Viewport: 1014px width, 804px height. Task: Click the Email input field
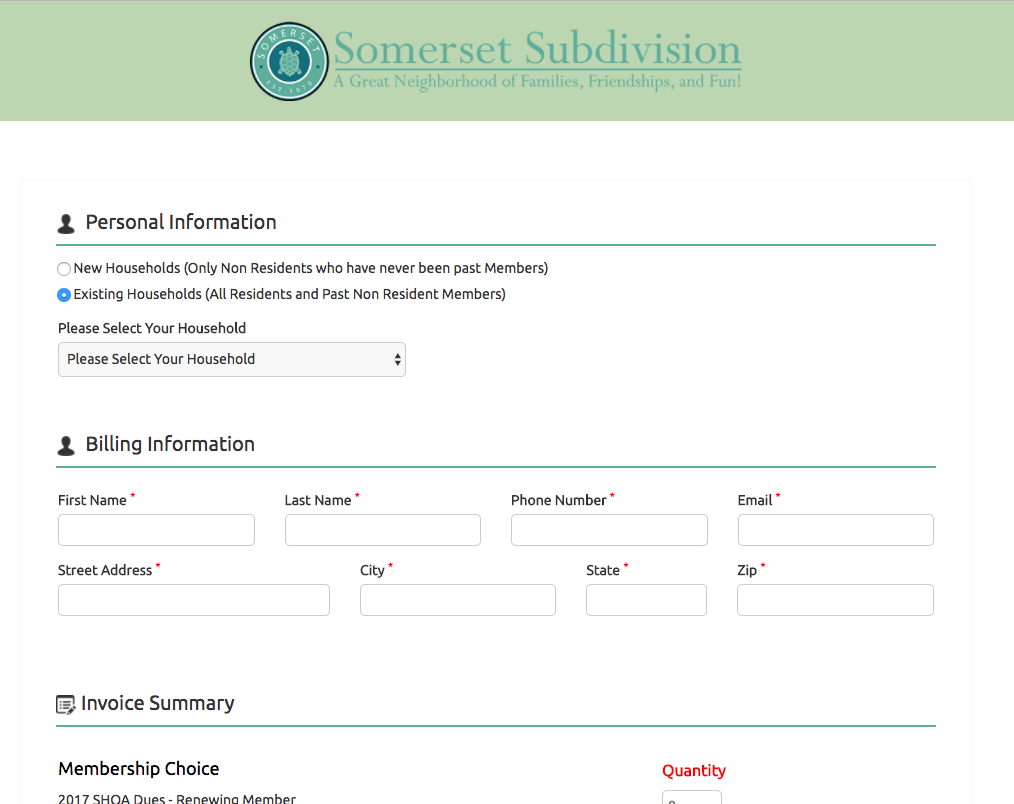(836, 530)
